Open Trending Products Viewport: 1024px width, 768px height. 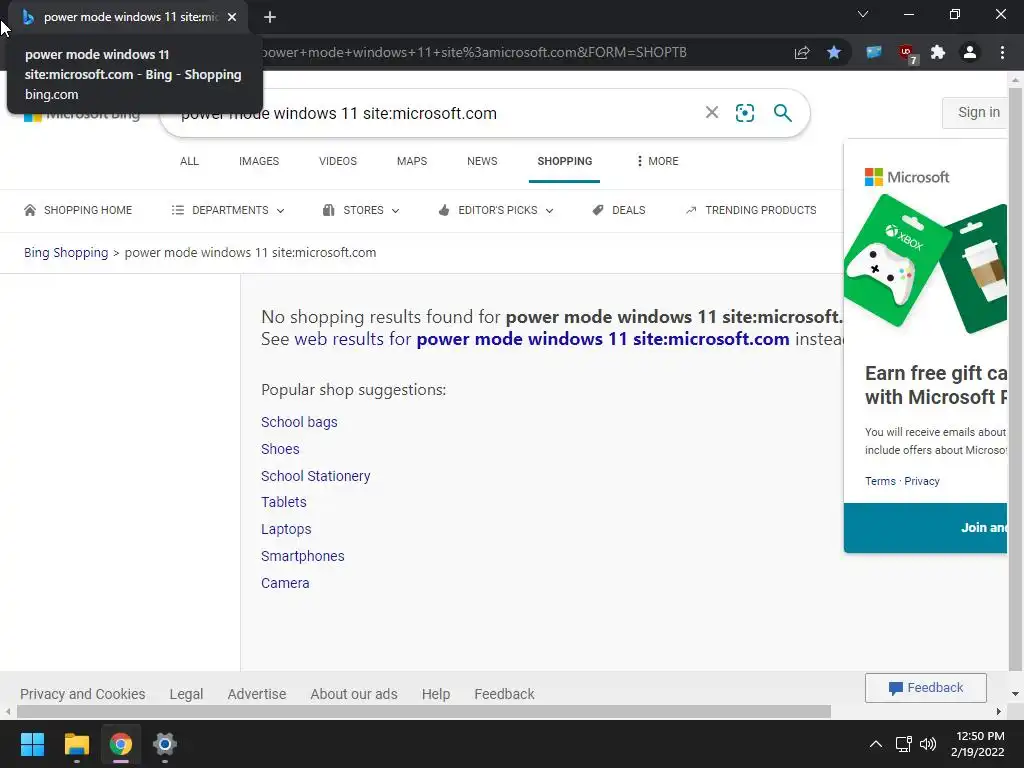coord(751,210)
